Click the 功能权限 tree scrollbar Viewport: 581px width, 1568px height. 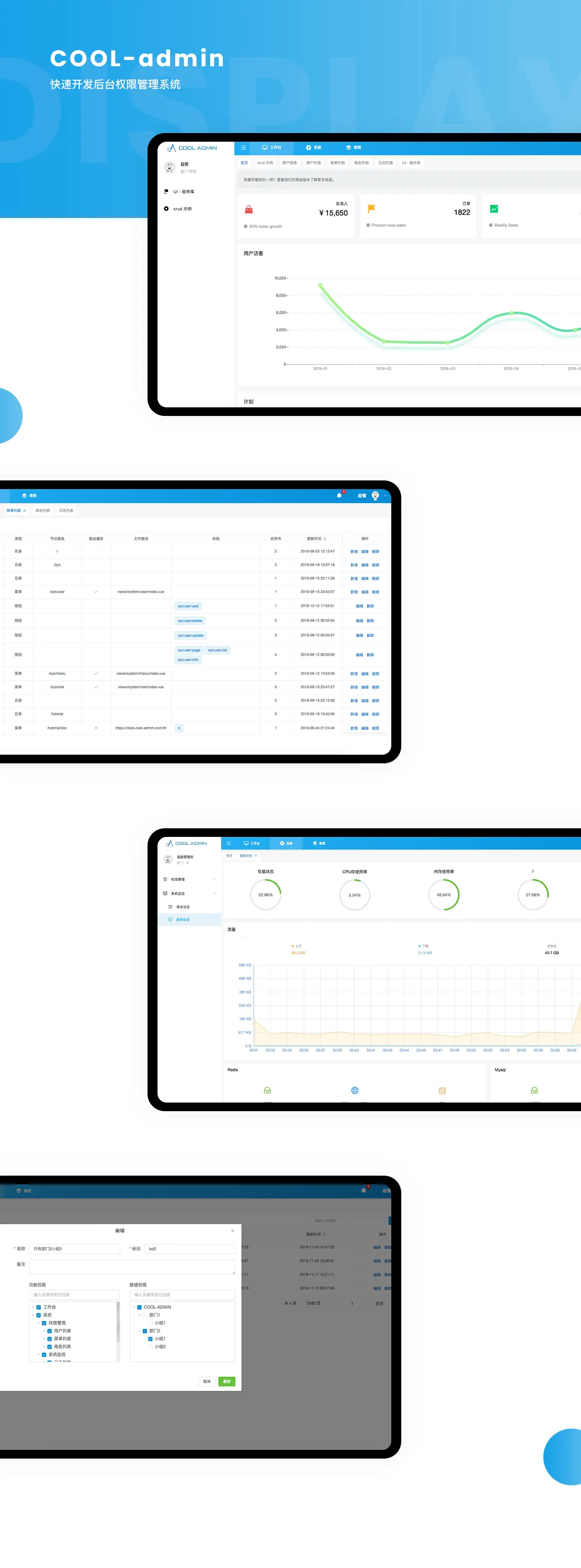click(x=118, y=1321)
